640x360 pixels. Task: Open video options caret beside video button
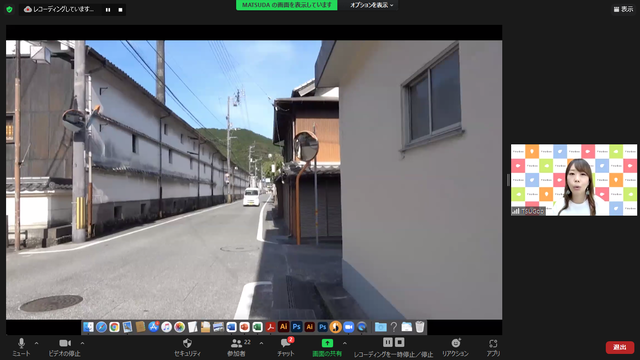(82, 343)
